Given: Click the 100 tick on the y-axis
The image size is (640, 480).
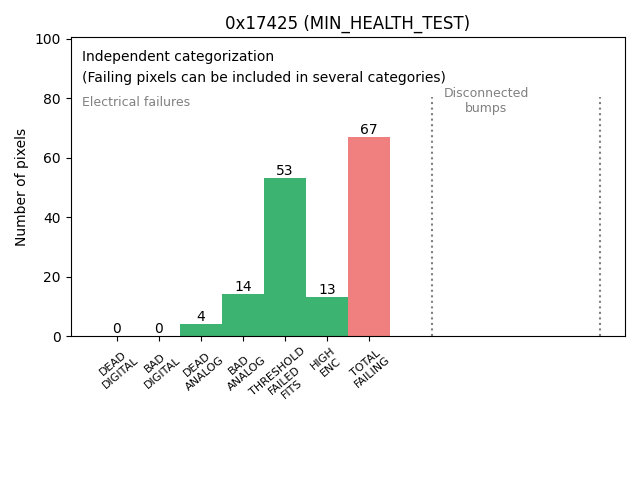Looking at the screenshot, I should tap(52, 40).
